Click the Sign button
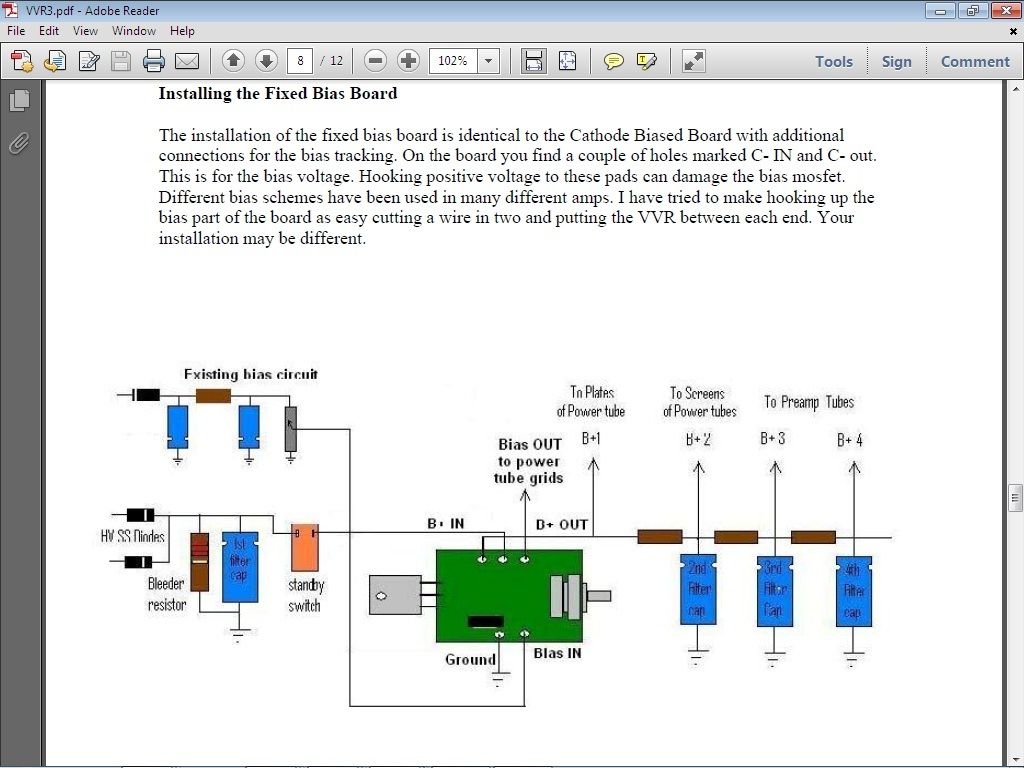Screen dimensions: 1024x768 [x=897, y=61]
